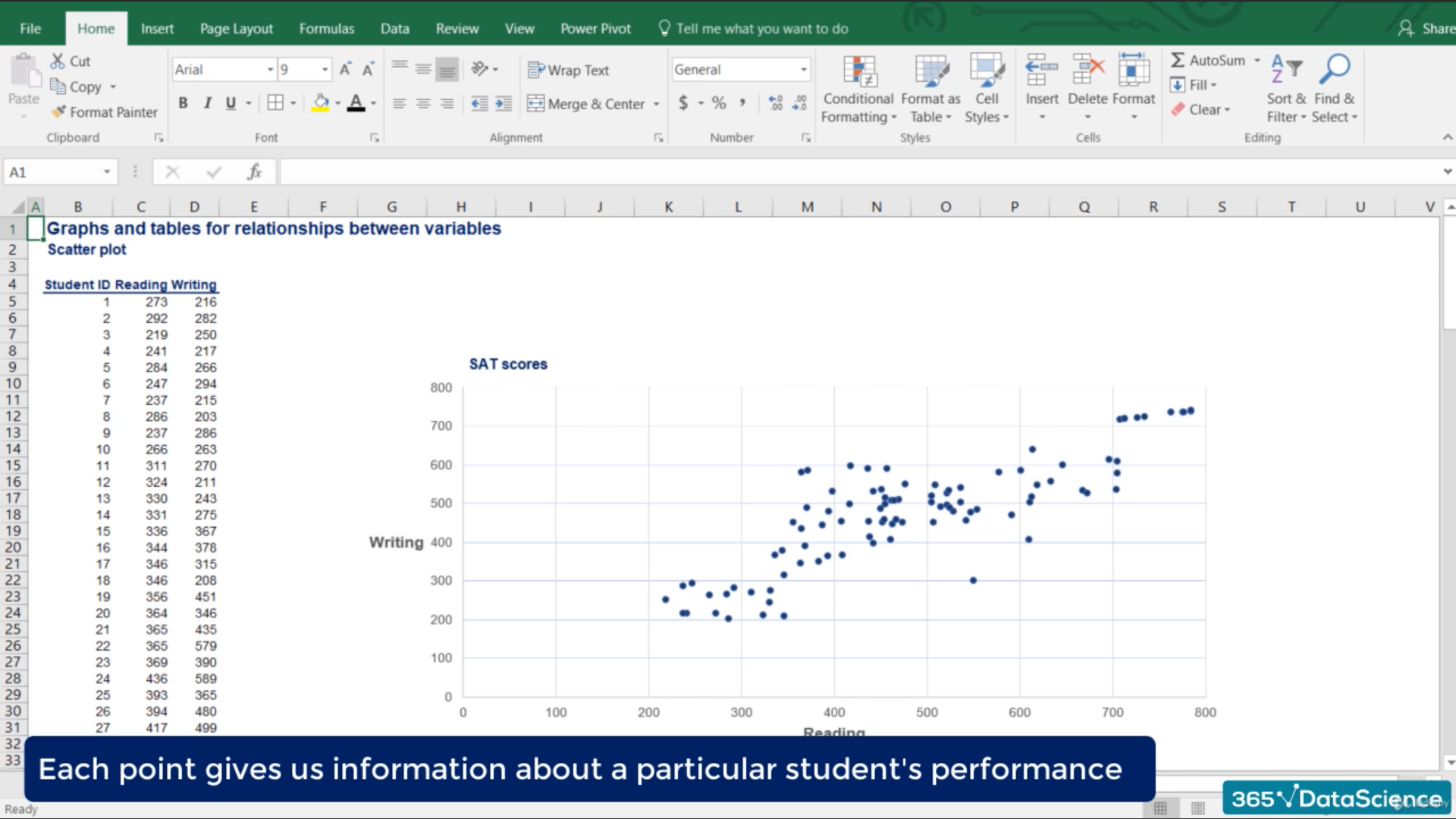The width and height of the screenshot is (1456, 819).
Task: Click the Increase Font Size icon
Action: pyautogui.click(x=345, y=70)
